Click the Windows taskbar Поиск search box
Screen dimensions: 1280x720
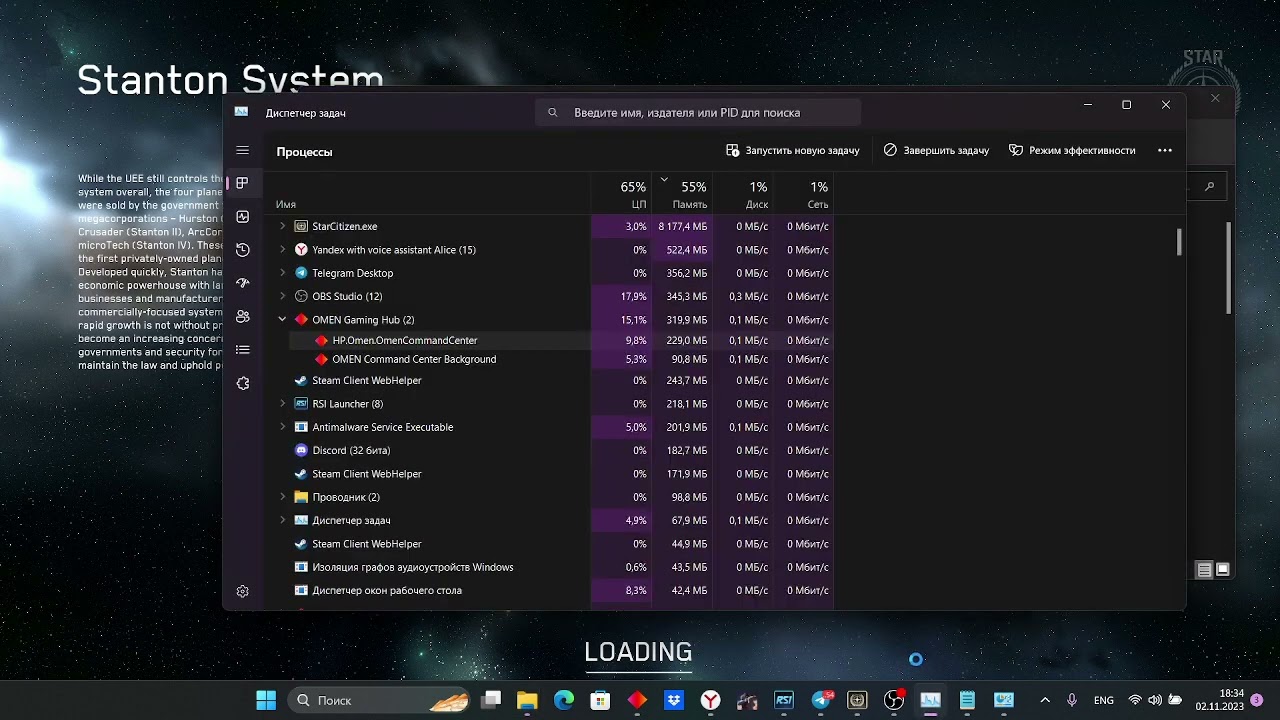[379, 700]
